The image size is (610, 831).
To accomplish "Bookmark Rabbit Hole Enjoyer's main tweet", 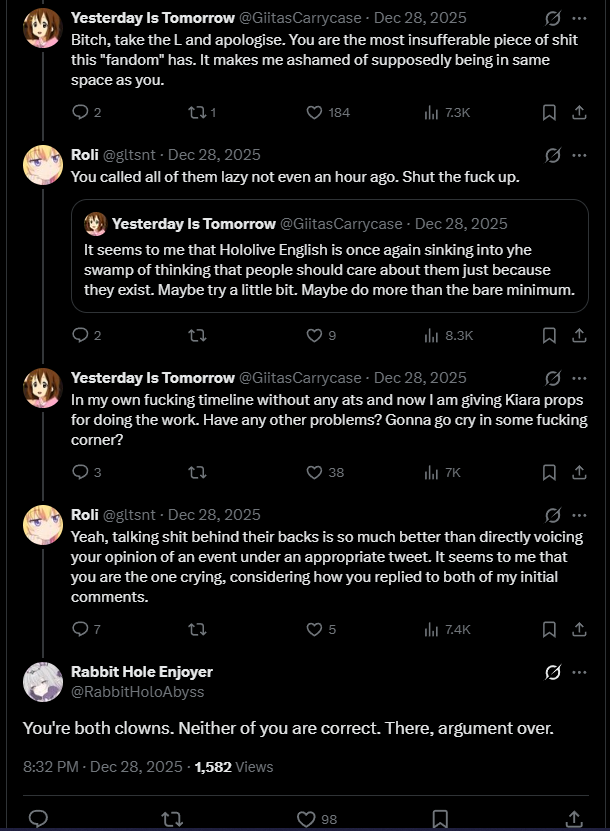I will (x=440, y=819).
